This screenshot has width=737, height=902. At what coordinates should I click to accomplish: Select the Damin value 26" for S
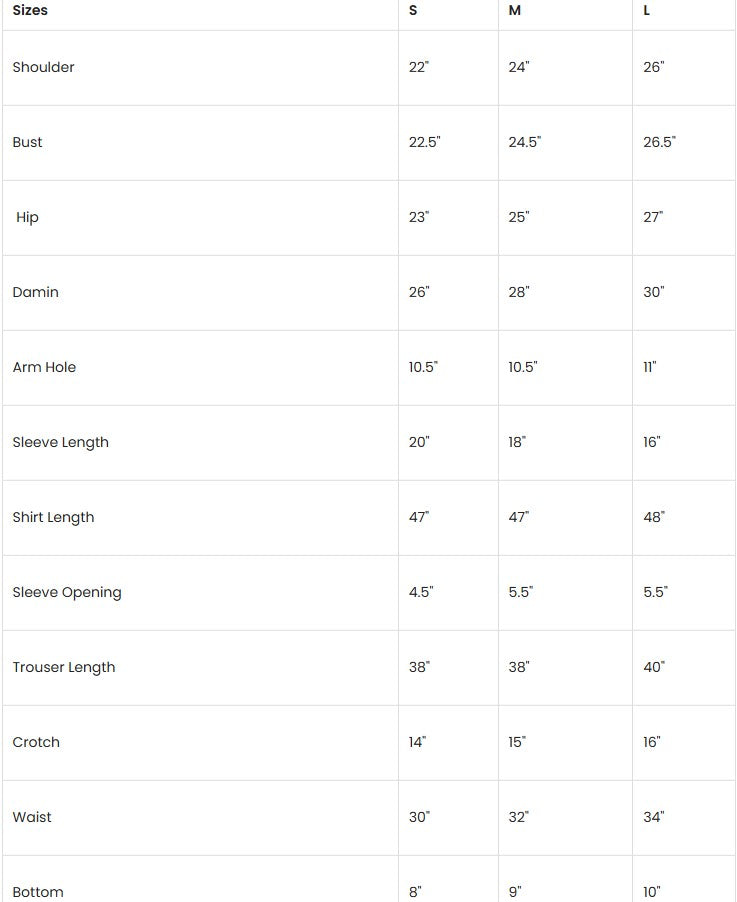coord(419,292)
